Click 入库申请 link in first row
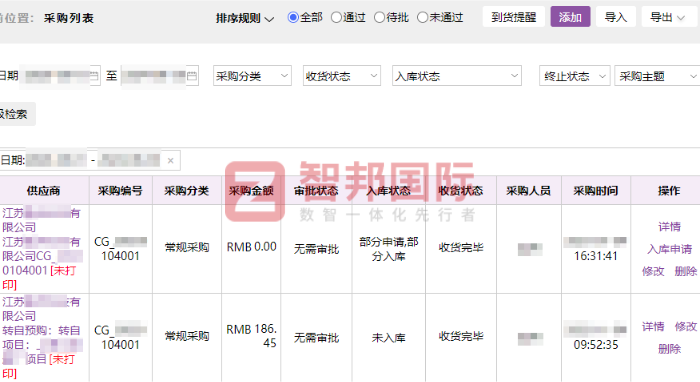 pos(669,249)
